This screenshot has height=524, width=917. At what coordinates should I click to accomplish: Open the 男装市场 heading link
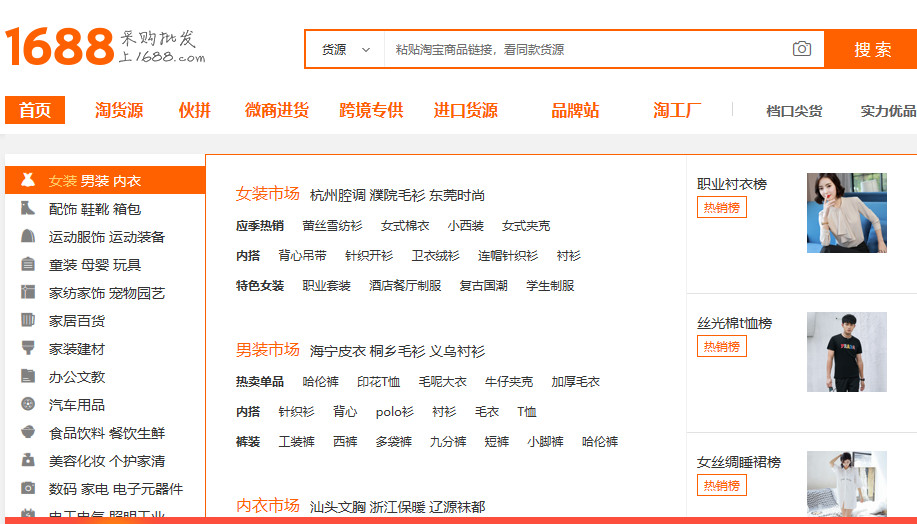tap(268, 350)
